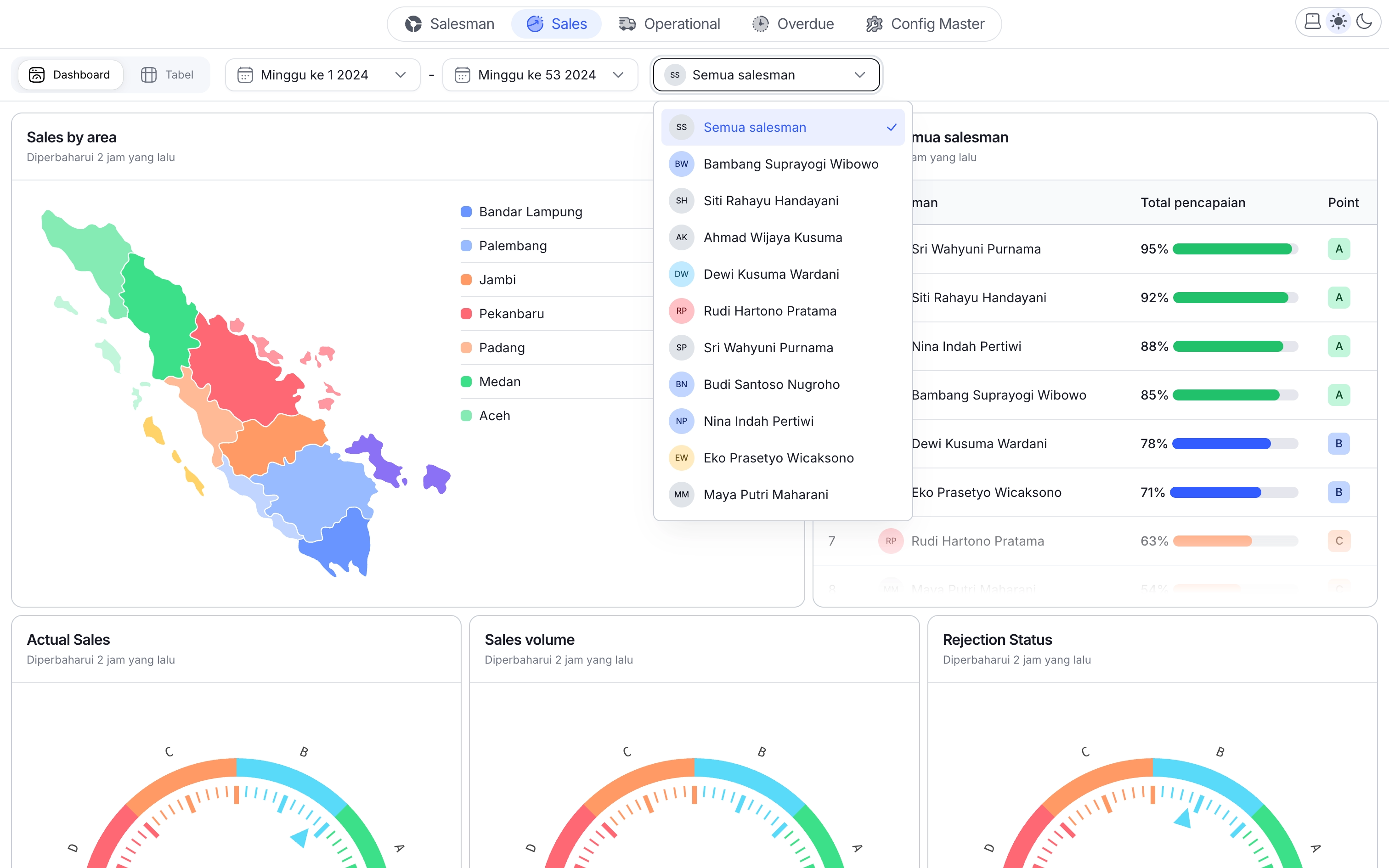Click the Aceh legend entry
The height and width of the screenshot is (868, 1389).
(486, 416)
